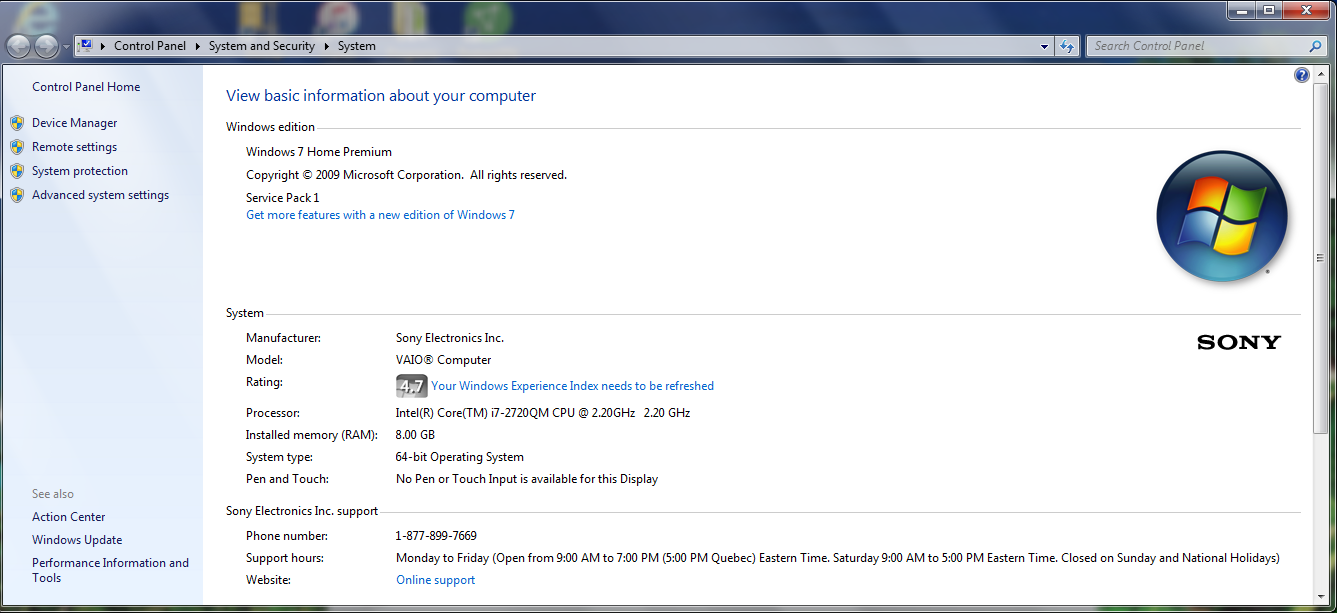
Task: Open Windows Update link
Action: tap(77, 540)
